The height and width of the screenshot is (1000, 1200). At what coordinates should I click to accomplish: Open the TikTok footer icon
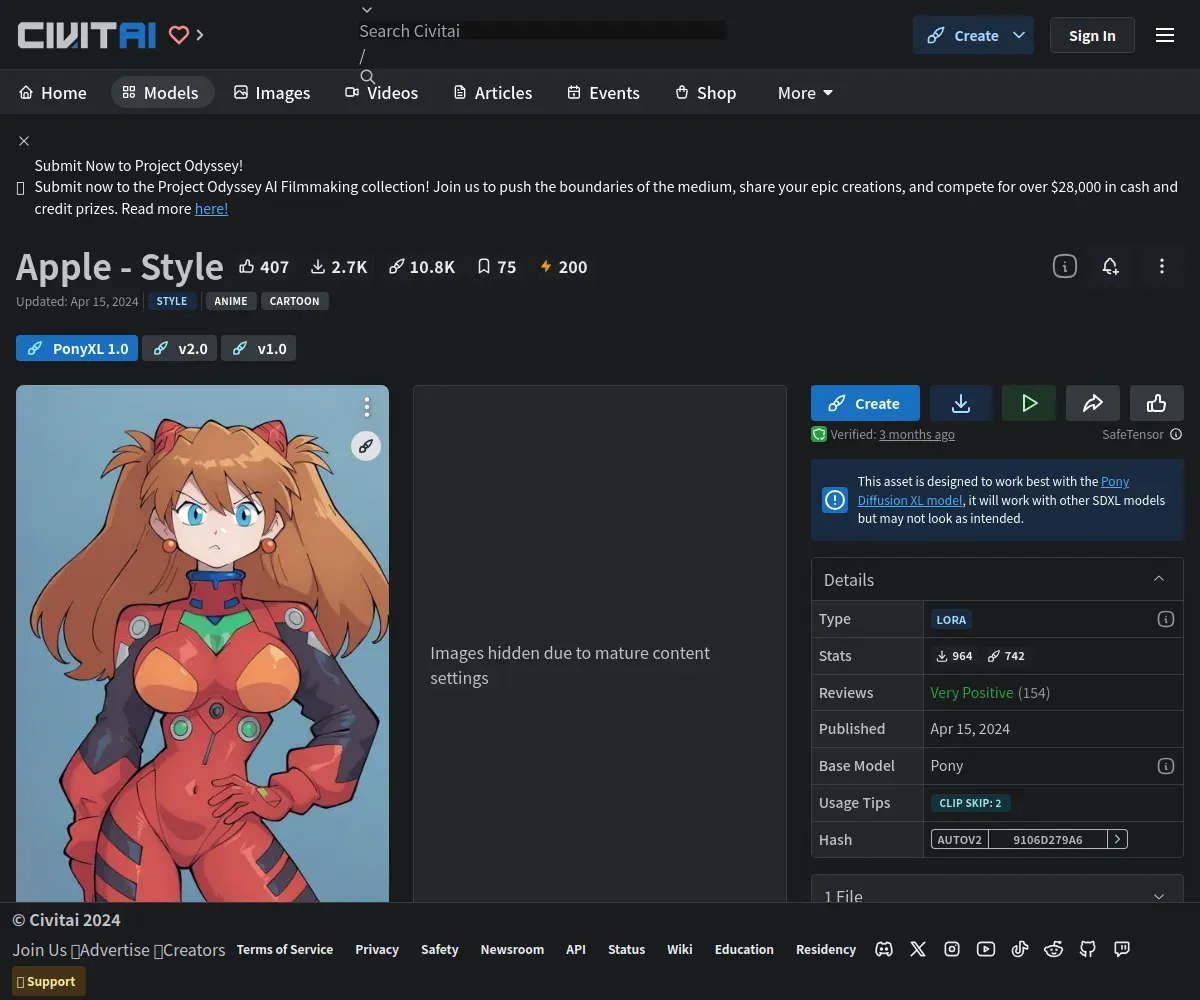[1020, 949]
